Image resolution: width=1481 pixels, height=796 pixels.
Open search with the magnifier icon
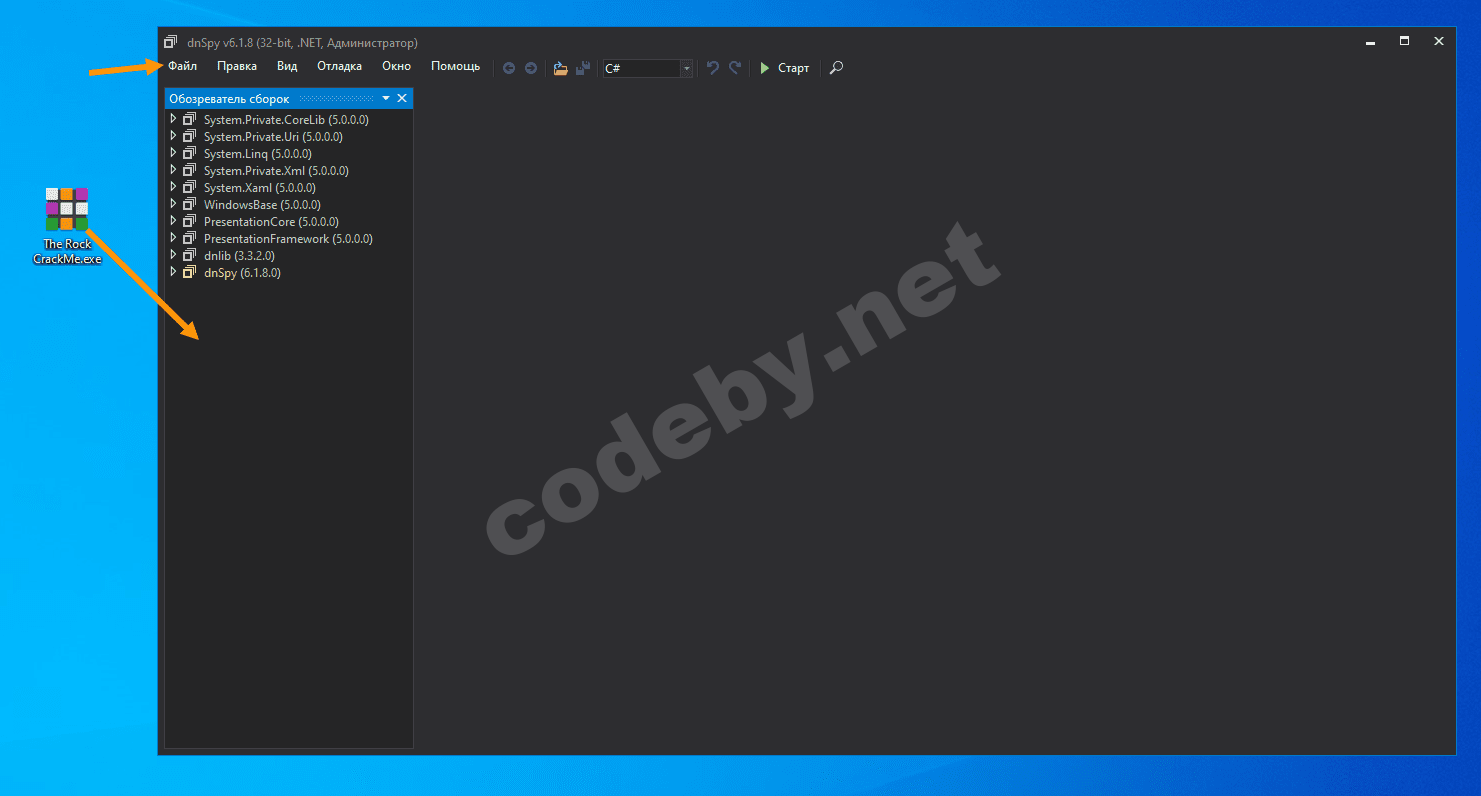[x=837, y=68]
